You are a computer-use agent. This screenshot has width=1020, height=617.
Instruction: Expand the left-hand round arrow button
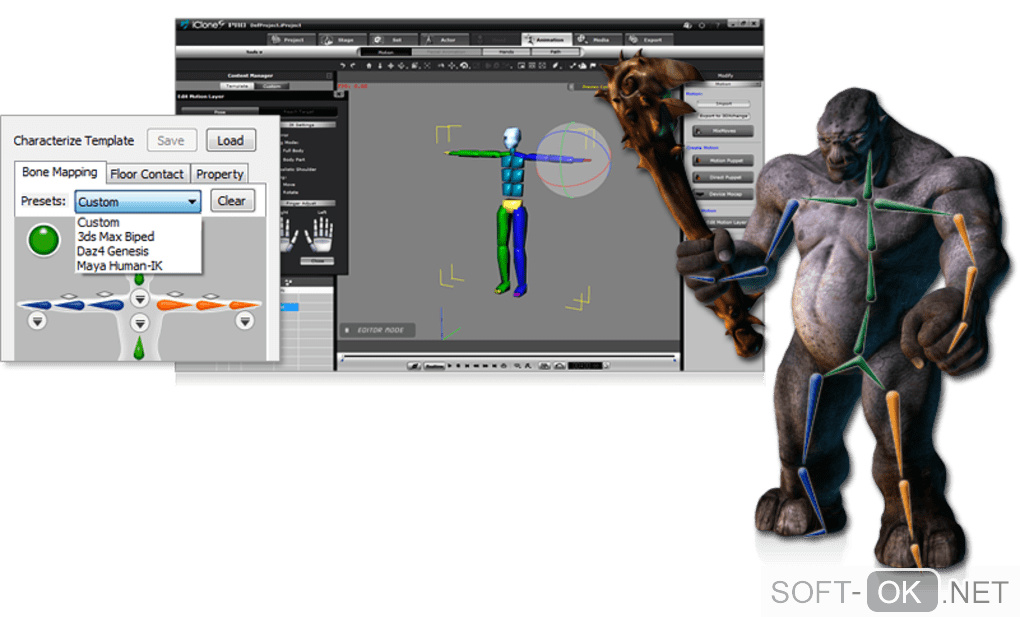[x=37, y=321]
